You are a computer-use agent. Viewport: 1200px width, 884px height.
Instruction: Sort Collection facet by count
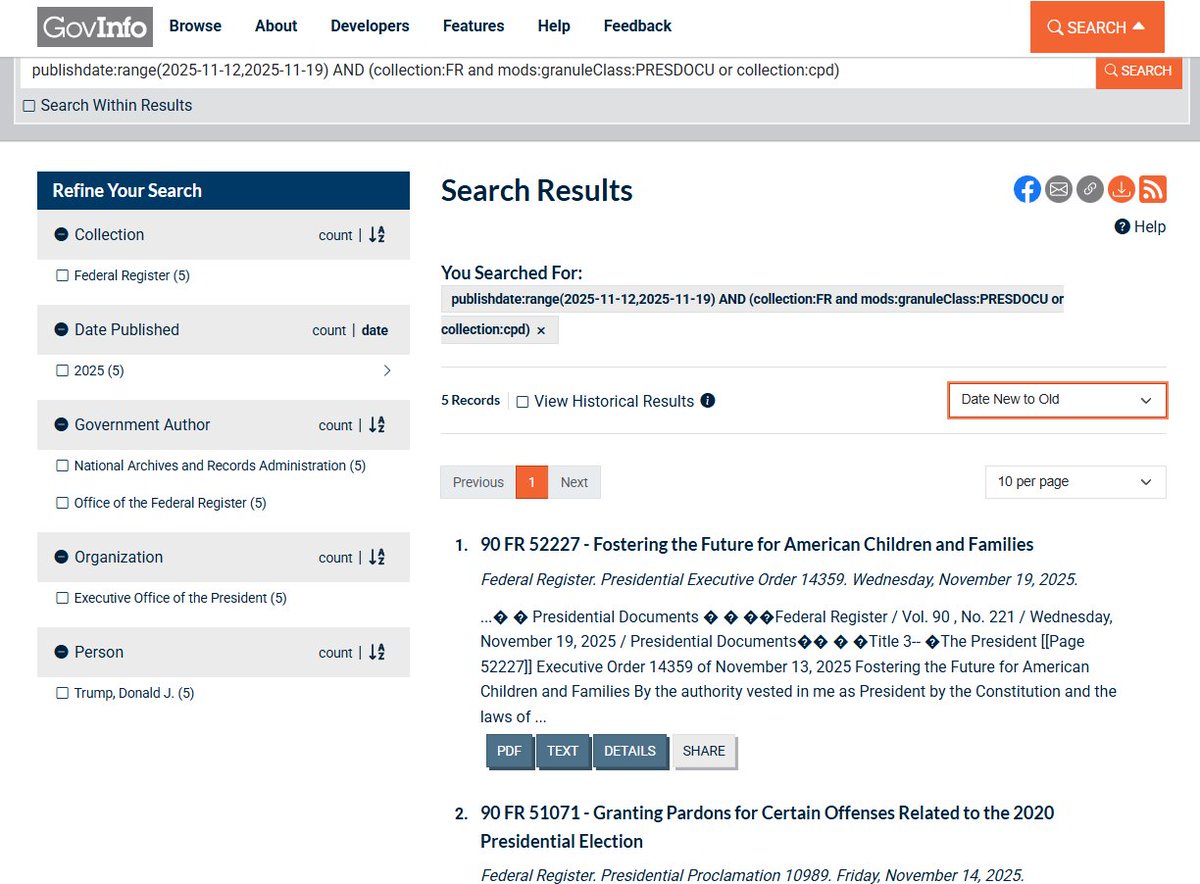click(335, 235)
